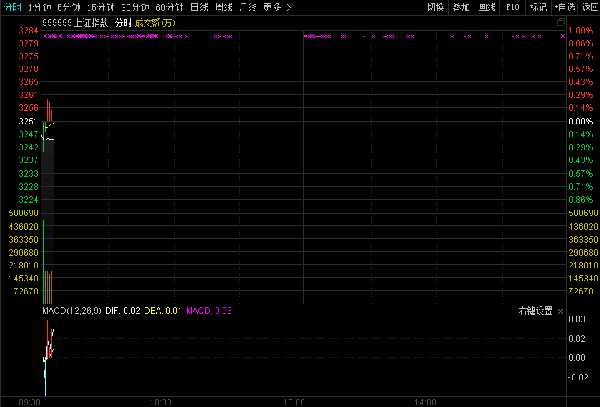The height and width of the screenshot is (407, 600).
Task: Click the 标记 mark button
Action: (538, 7)
